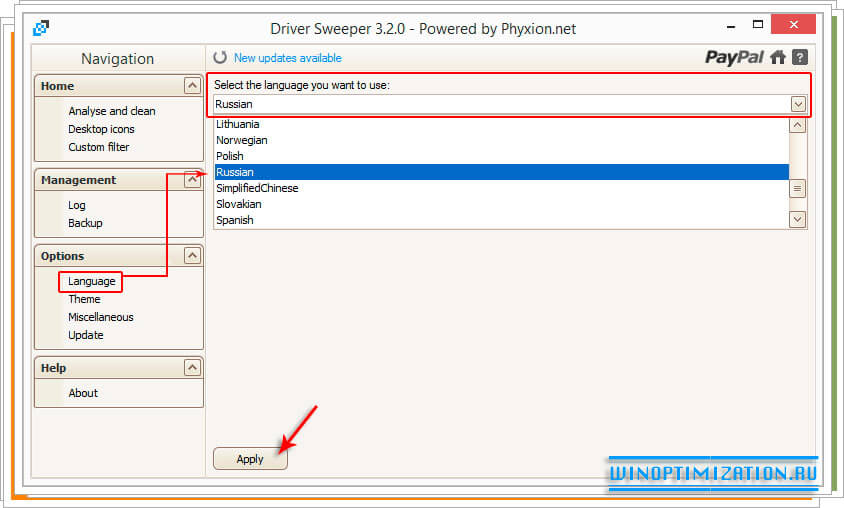This screenshot has width=844, height=508.
Task: Open the home page icon
Action: (x=778, y=58)
